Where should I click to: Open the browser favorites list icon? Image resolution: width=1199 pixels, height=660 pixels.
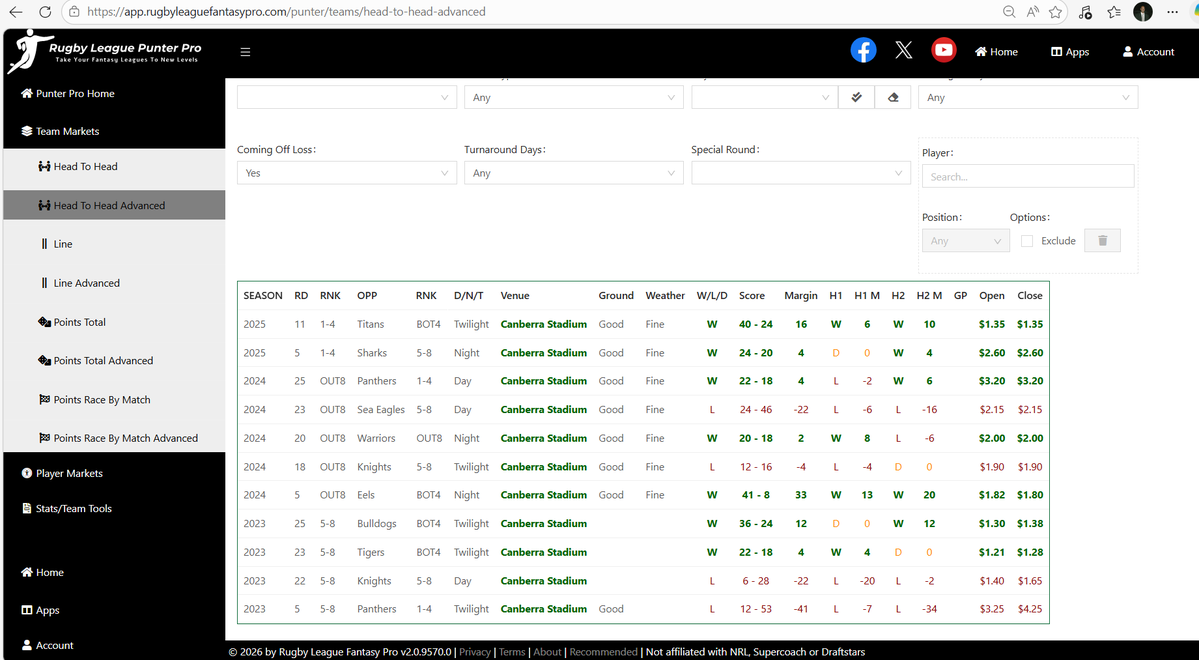point(1114,11)
